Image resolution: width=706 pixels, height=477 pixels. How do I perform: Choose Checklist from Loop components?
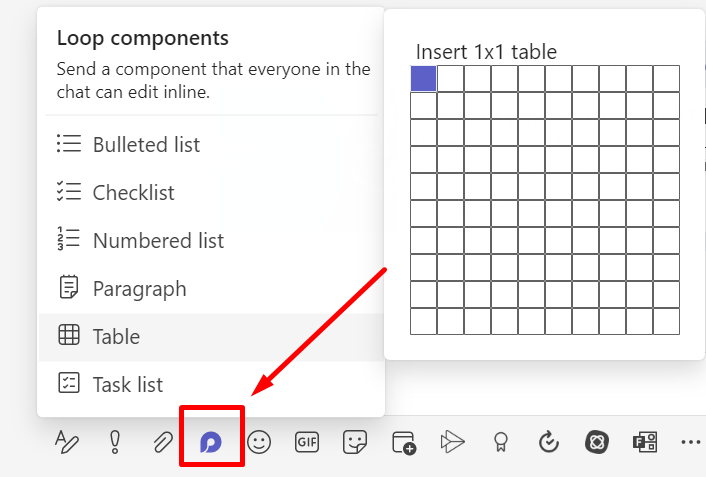[133, 193]
